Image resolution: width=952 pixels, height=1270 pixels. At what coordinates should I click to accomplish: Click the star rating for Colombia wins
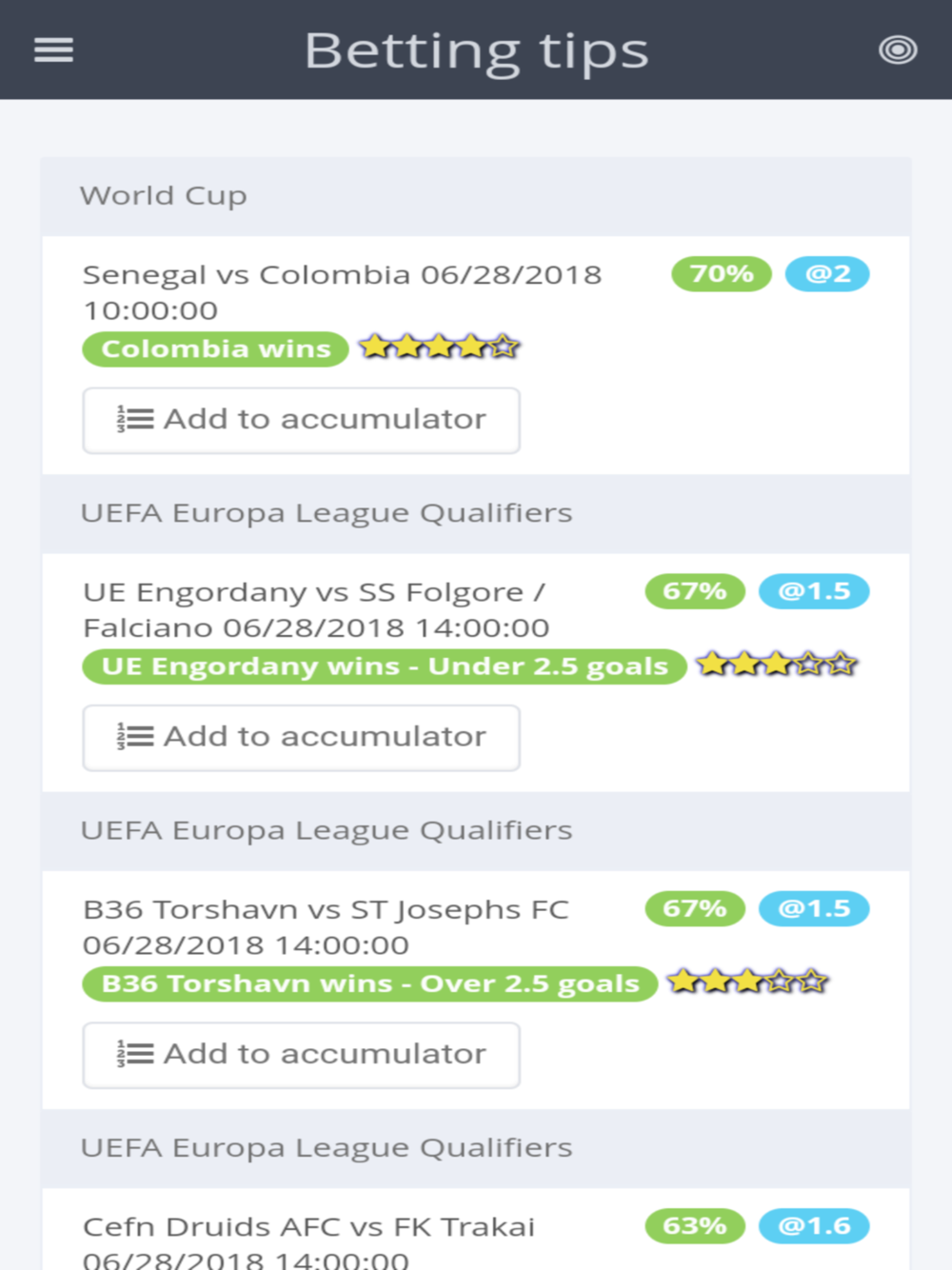pyautogui.click(x=440, y=347)
